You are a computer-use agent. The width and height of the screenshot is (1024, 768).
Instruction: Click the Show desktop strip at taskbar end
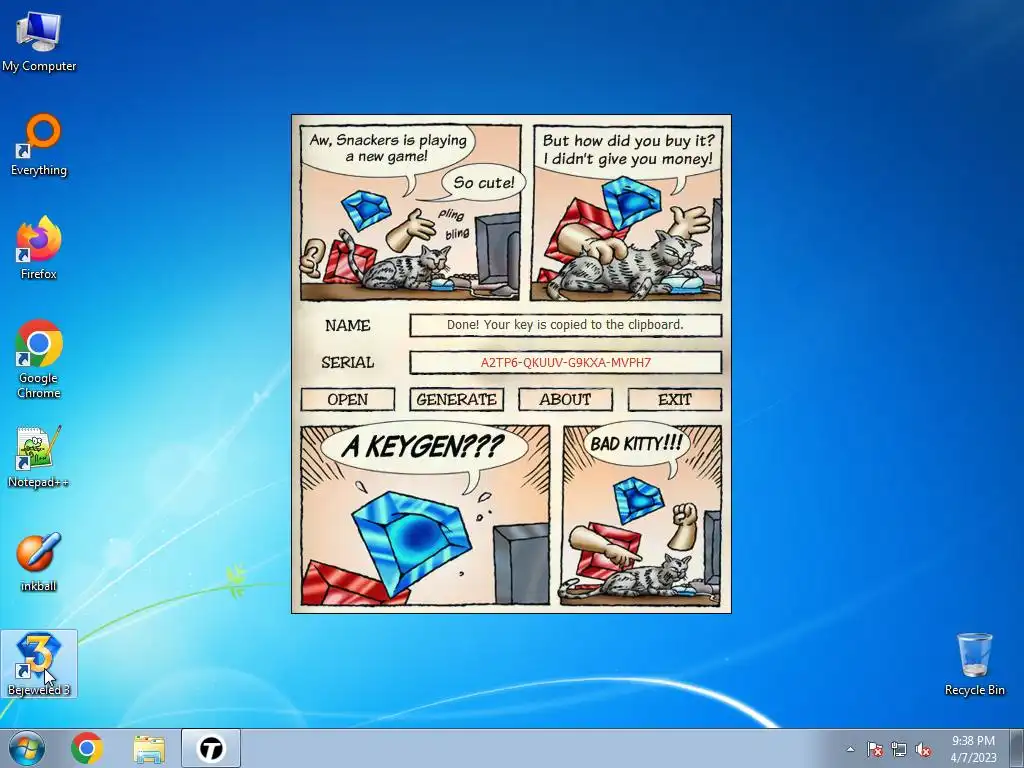pyautogui.click(x=1017, y=748)
